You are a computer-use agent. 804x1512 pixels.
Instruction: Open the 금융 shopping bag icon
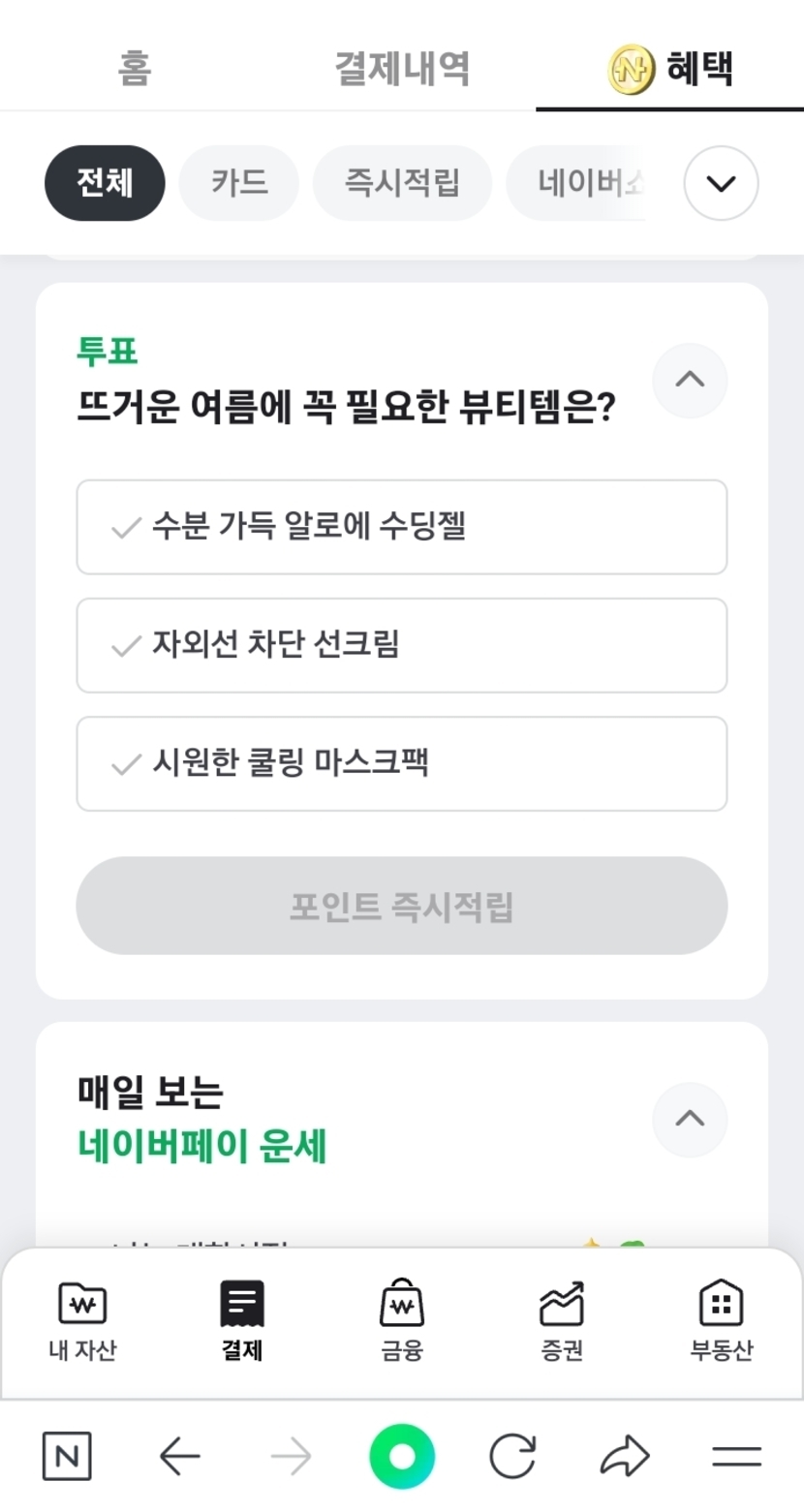click(x=402, y=1306)
